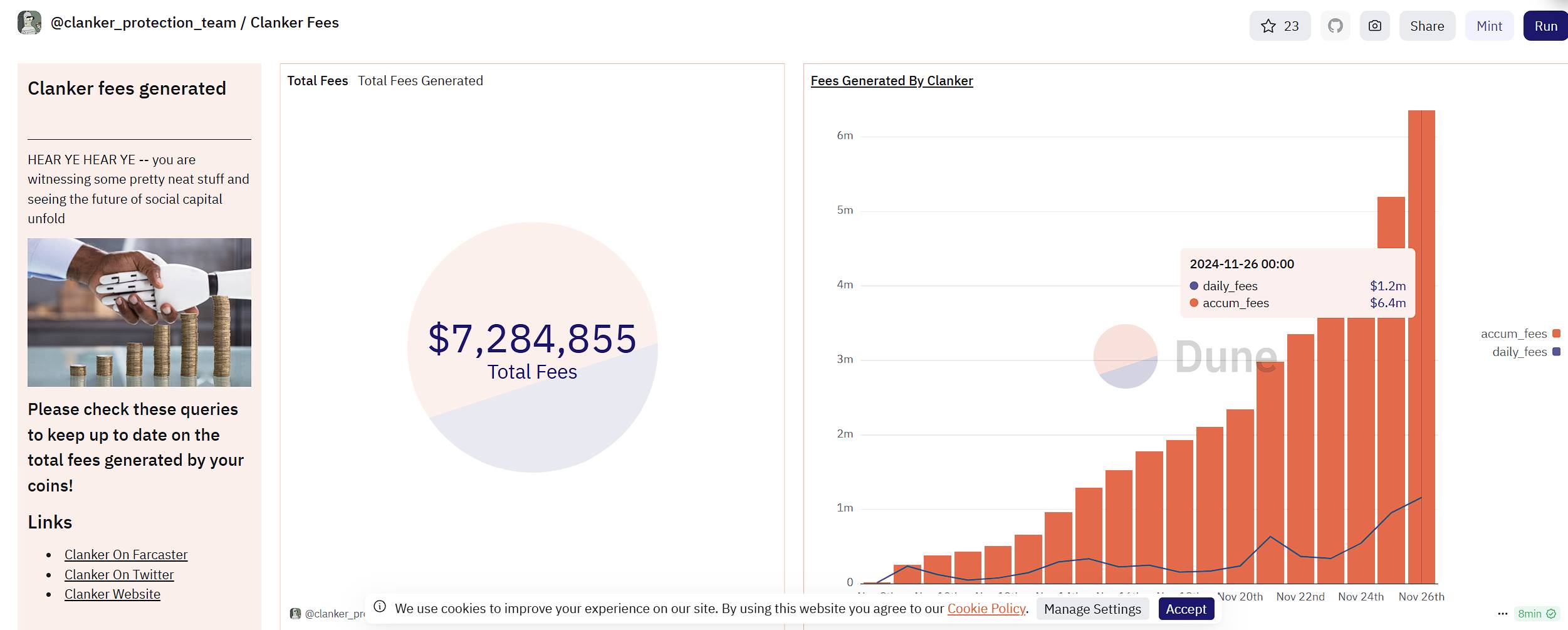This screenshot has height=630, width=1568.
Task: Toggle daily_fees series in chart legend
Action: point(1526,352)
